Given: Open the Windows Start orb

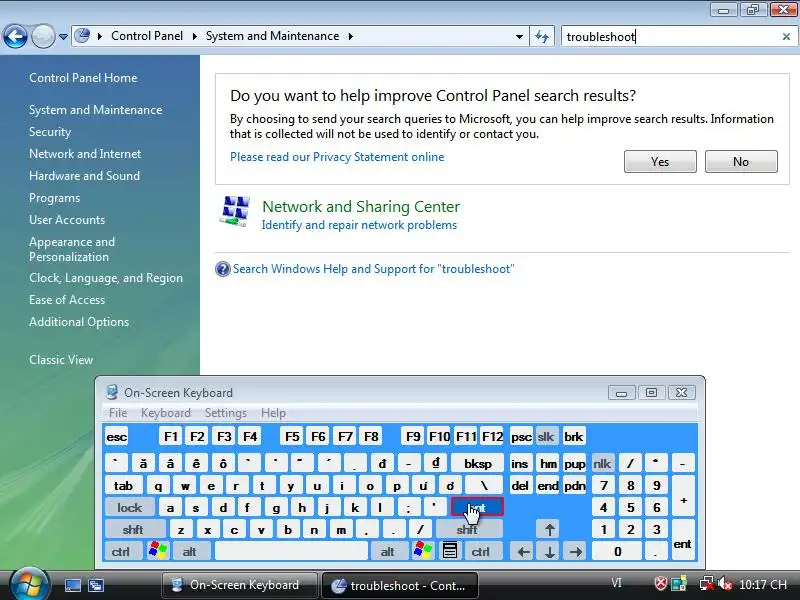Looking at the screenshot, I should point(29,585).
